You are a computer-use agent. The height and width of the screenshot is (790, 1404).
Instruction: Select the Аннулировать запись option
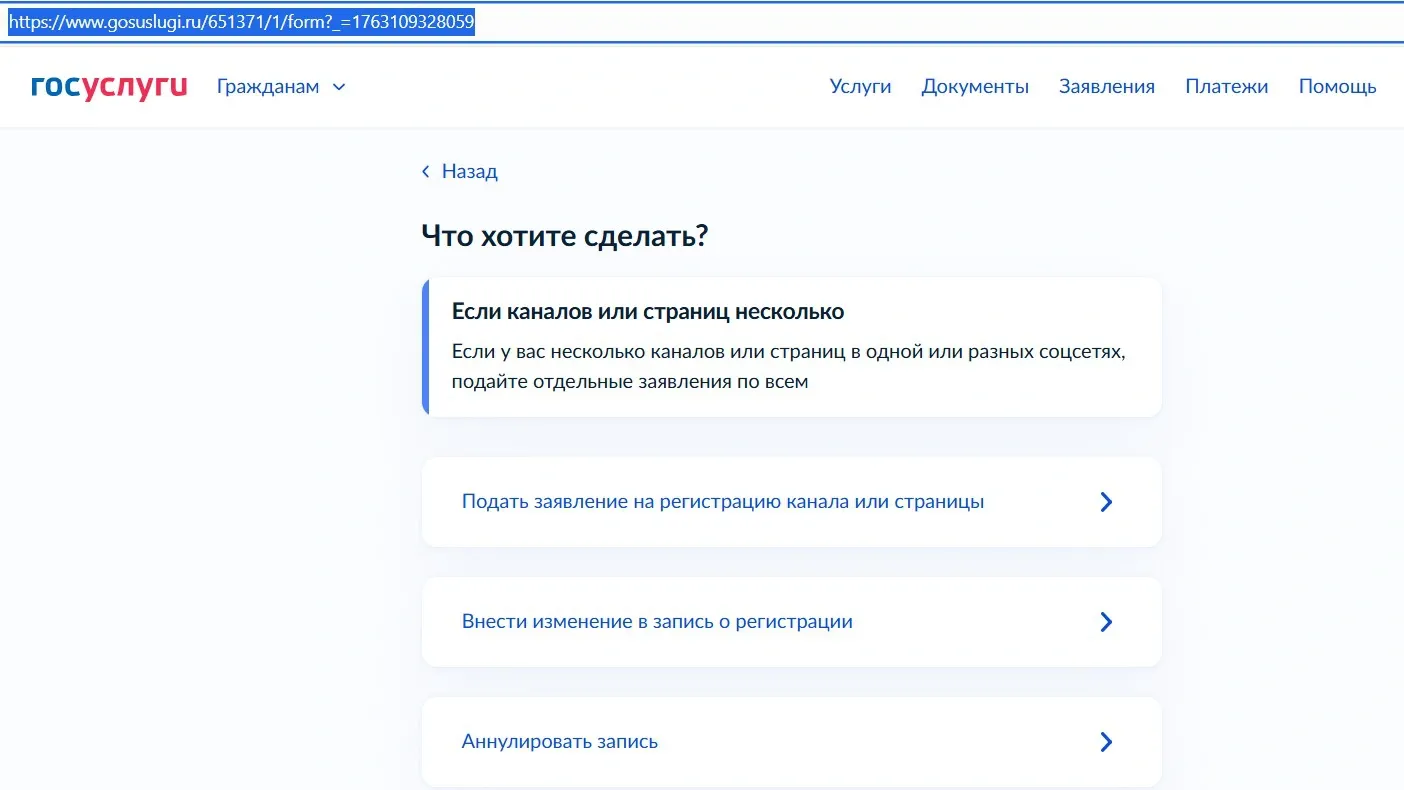[559, 742]
